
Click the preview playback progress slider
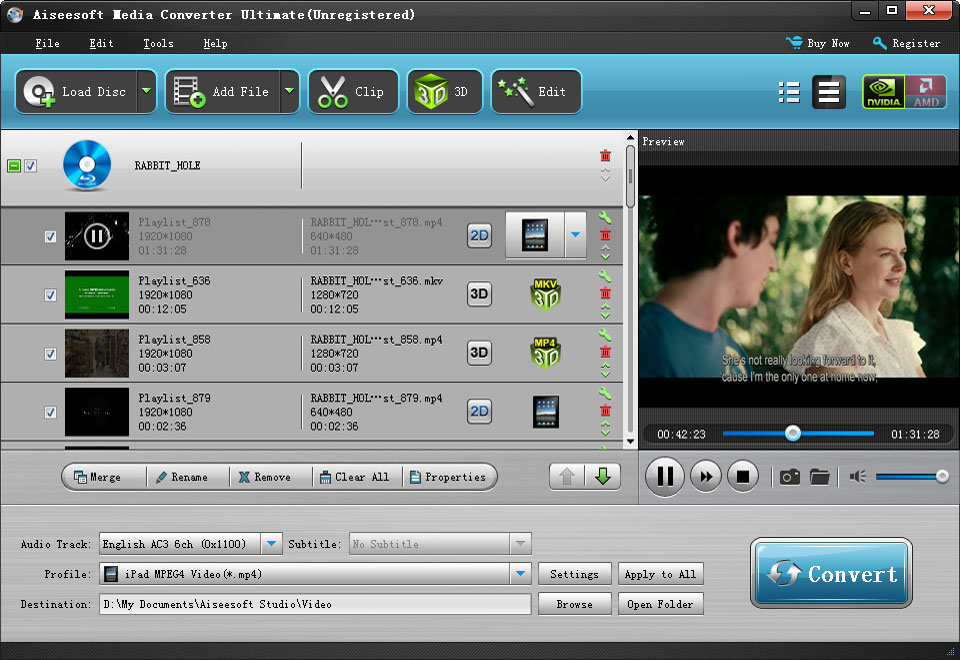tap(798, 434)
